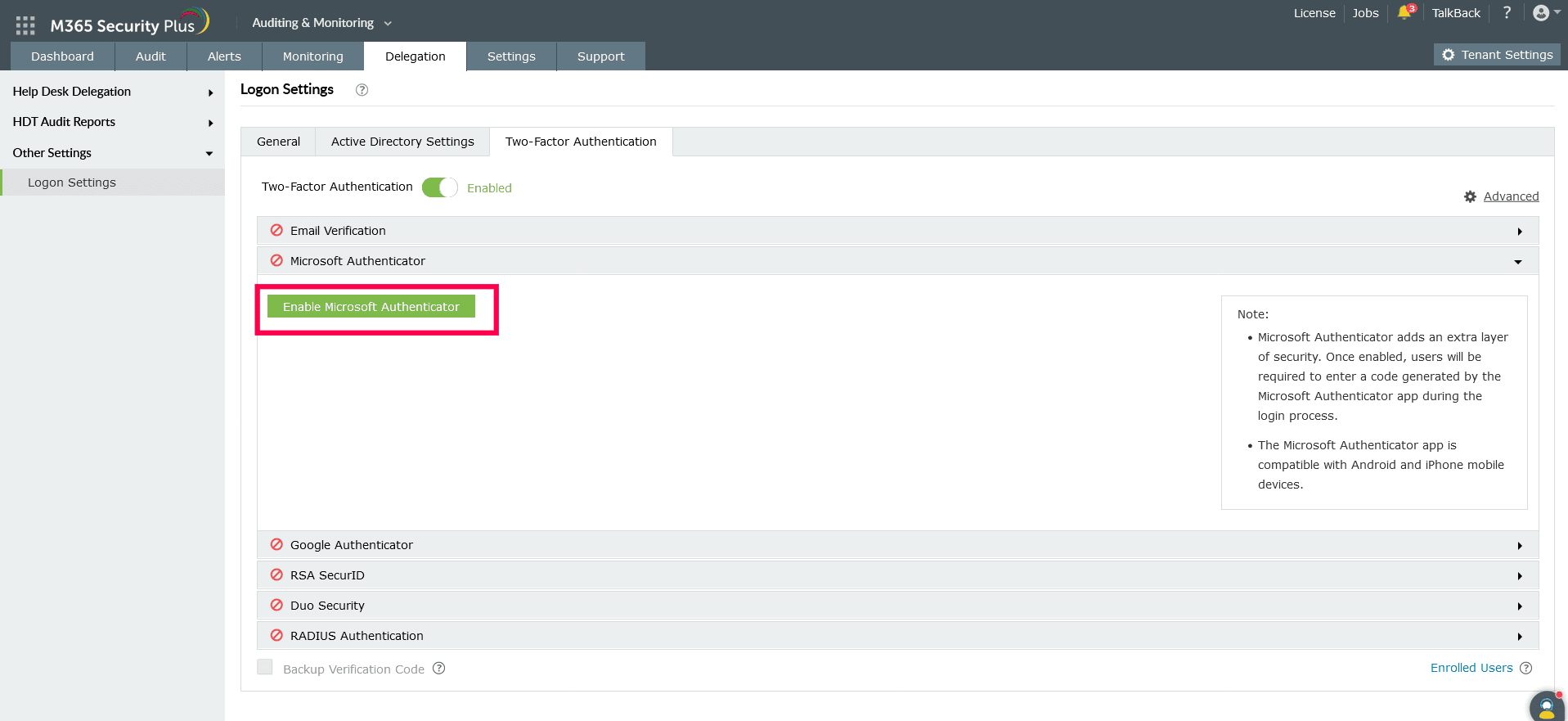Open Auditing & Monitoring dropdown
Screen dimensions: 1568x721
tap(321, 23)
